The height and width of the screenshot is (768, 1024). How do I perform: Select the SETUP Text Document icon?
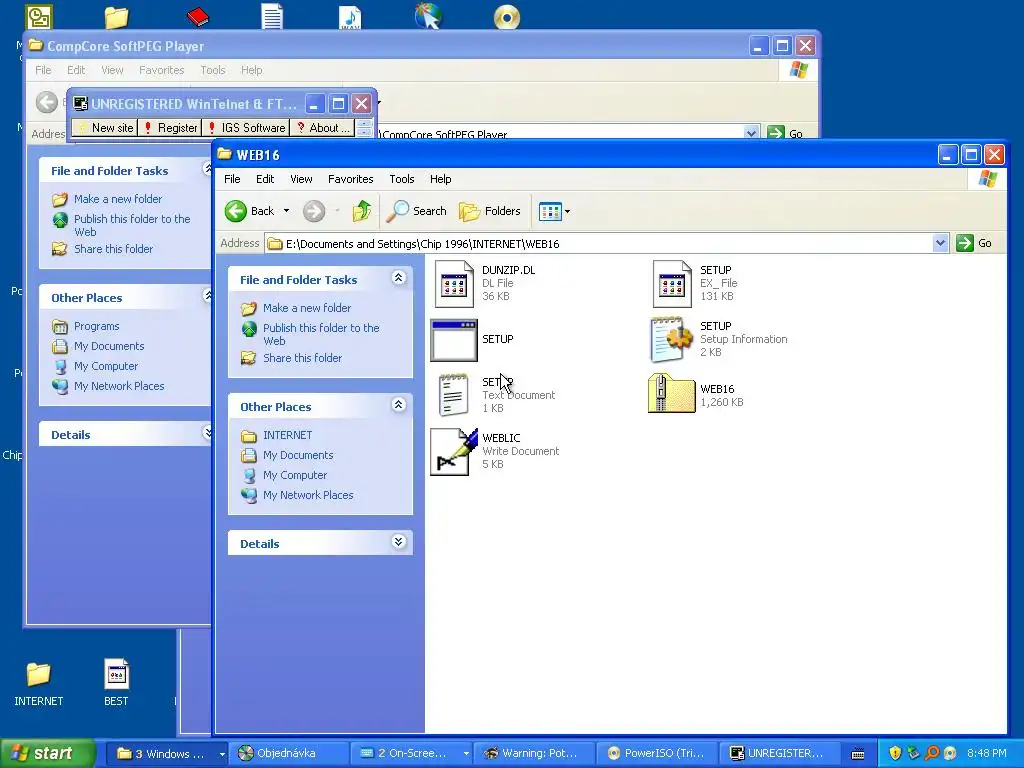coord(454,395)
